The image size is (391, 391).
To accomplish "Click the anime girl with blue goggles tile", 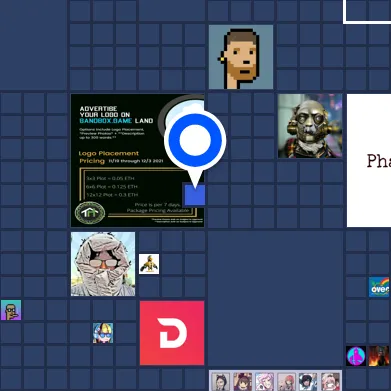I will point(103,333).
